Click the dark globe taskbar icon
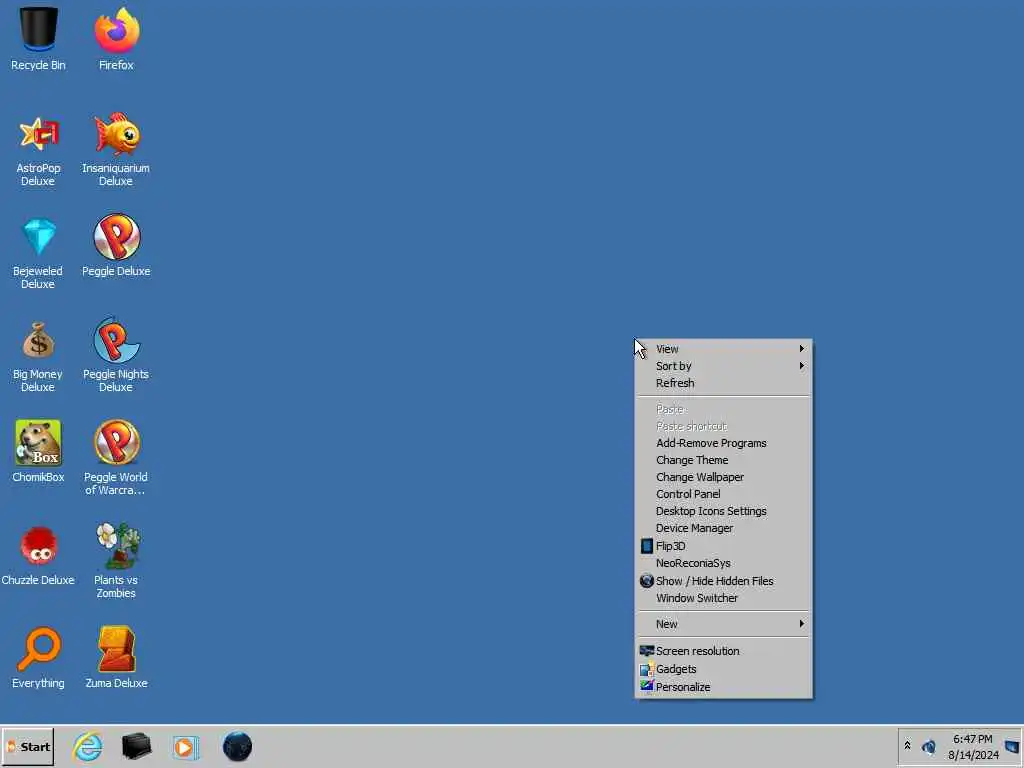Viewport: 1024px width, 768px height. pos(237,746)
